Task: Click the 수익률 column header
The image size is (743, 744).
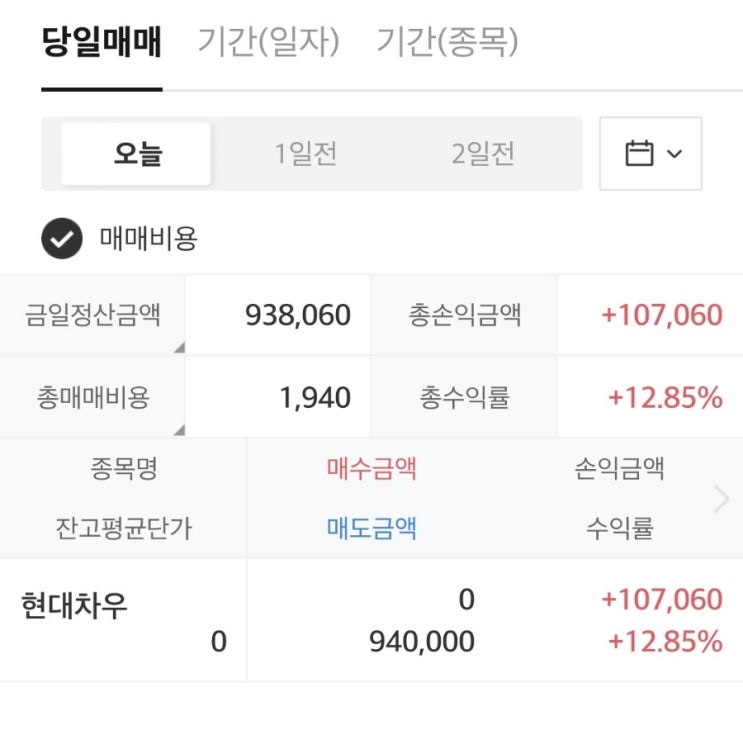Action: pyautogui.click(x=620, y=528)
